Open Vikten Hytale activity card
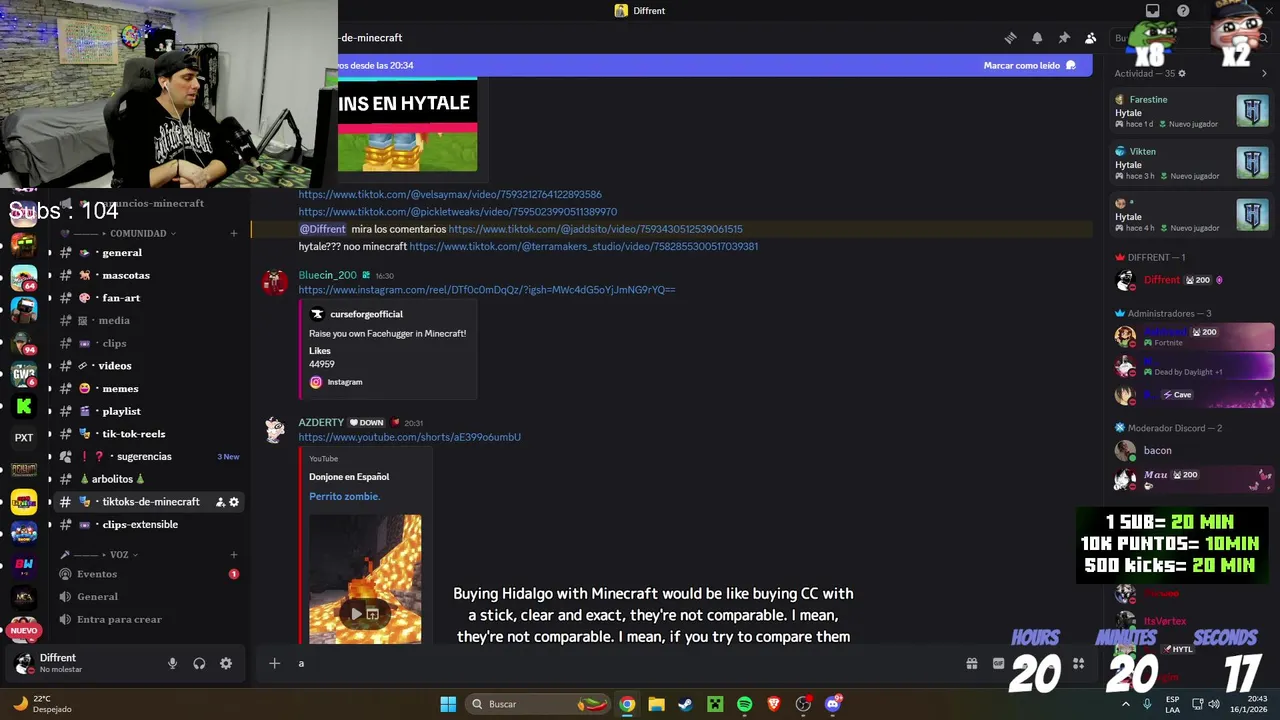This screenshot has height=720, width=1280. pos(1191,163)
